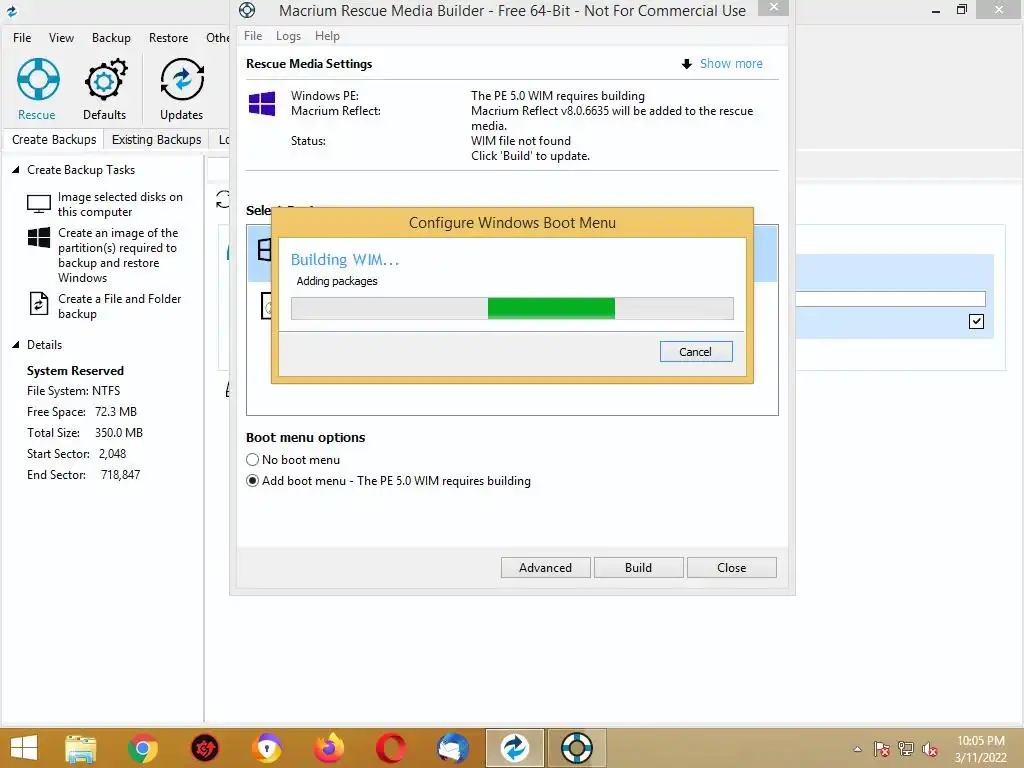Switch to the Rescue Media Builder taskbar button
This screenshot has height=768, width=1024.
click(x=577, y=748)
